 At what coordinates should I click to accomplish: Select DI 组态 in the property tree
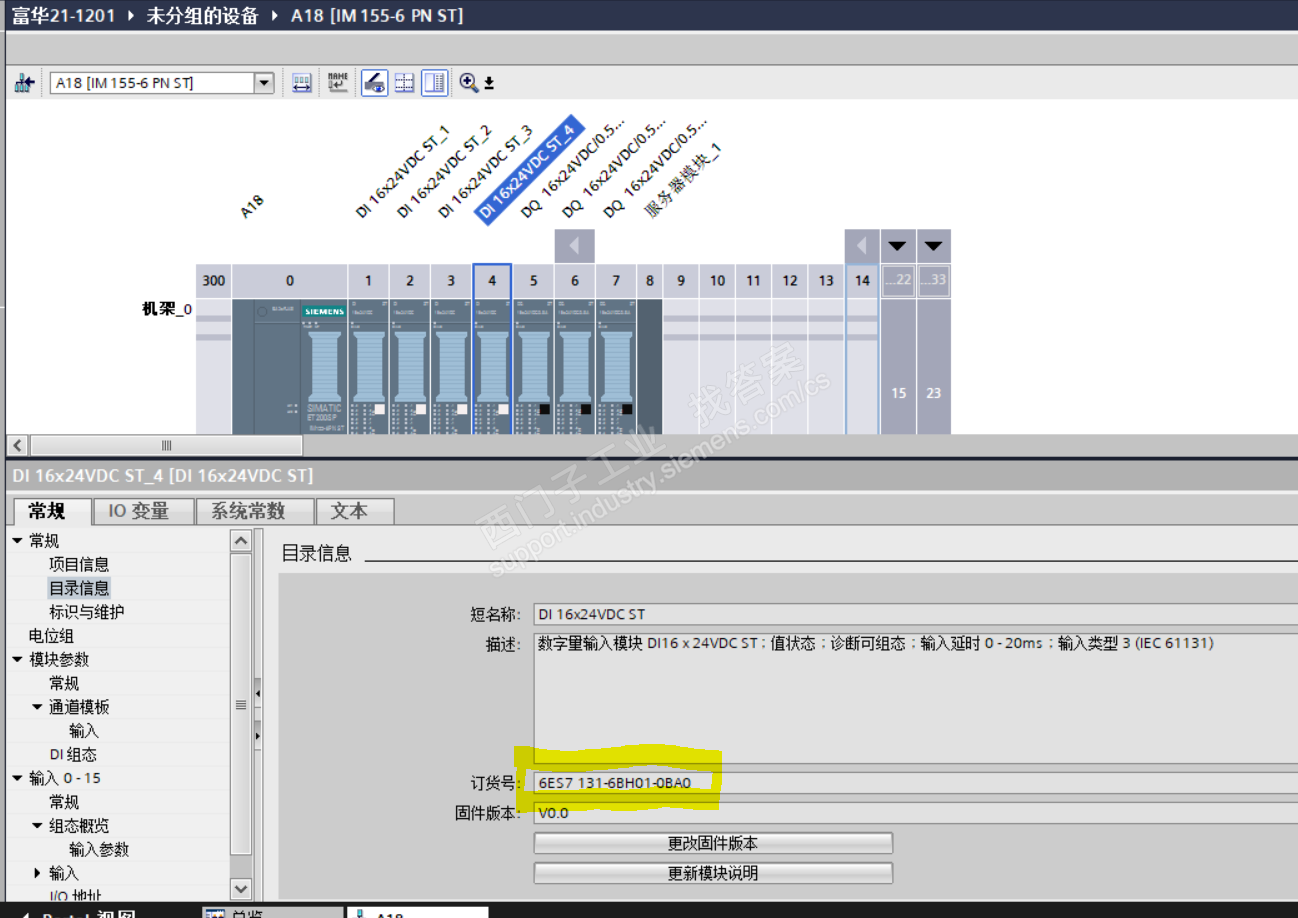click(x=73, y=755)
